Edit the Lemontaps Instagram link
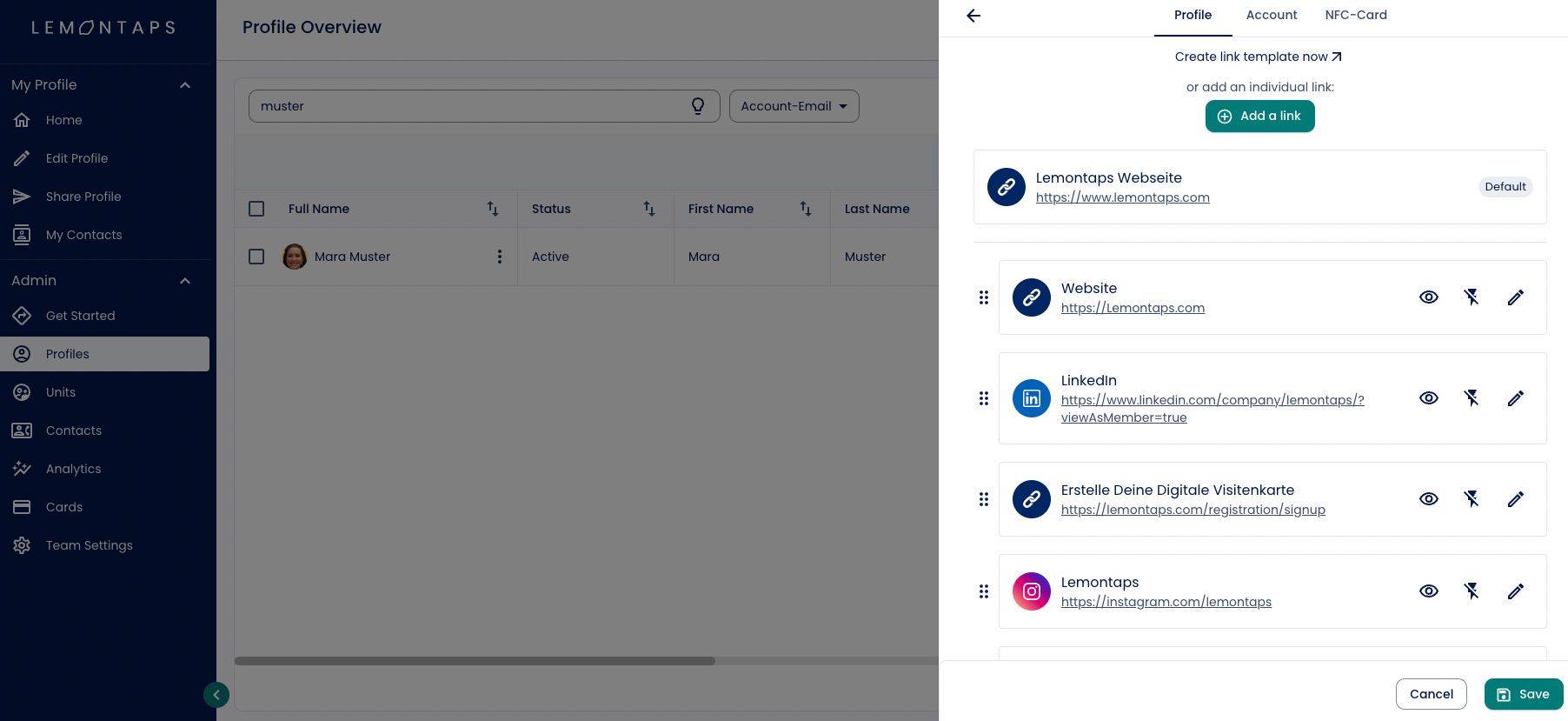Image resolution: width=1568 pixels, height=721 pixels. click(1516, 591)
